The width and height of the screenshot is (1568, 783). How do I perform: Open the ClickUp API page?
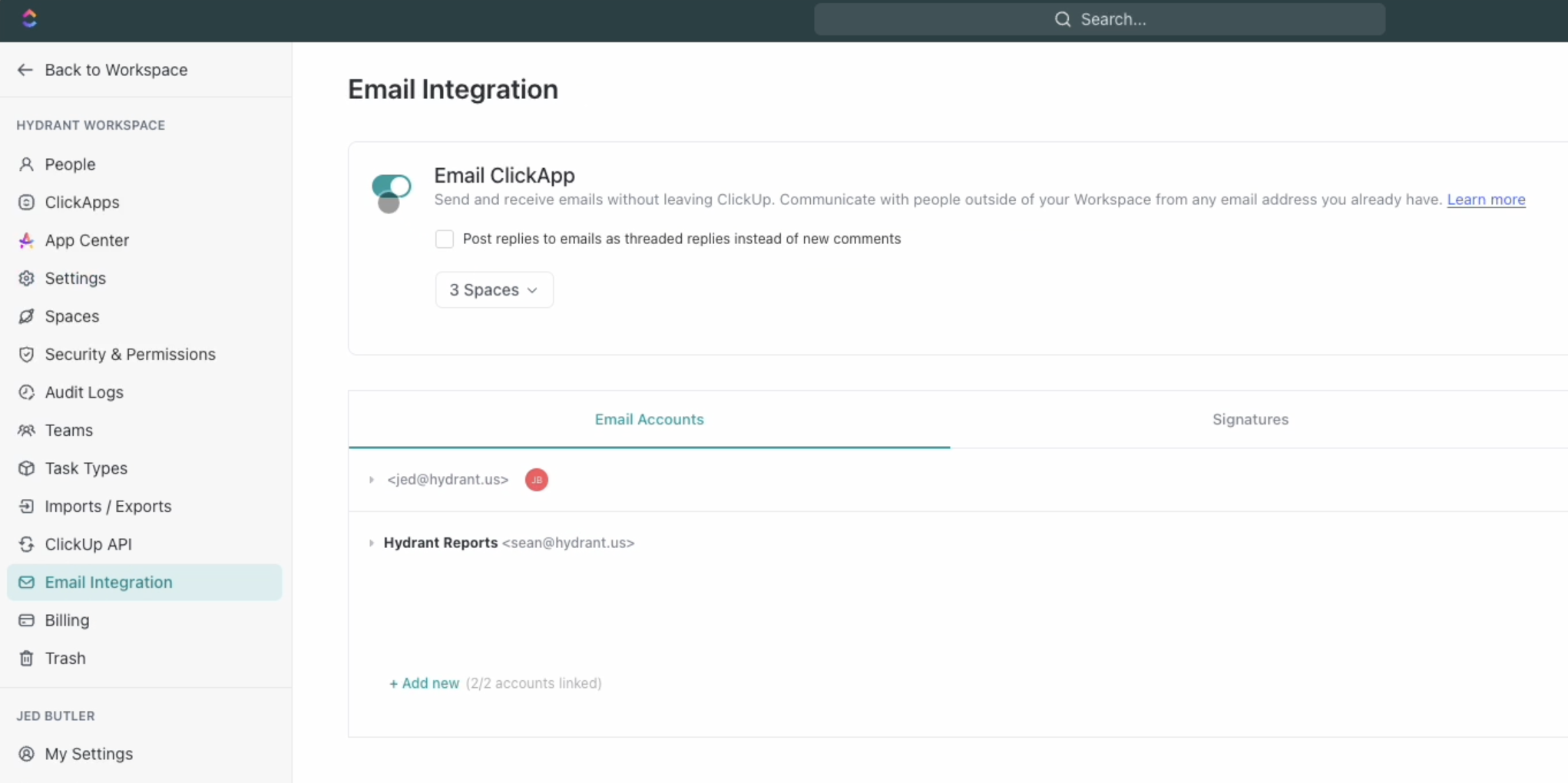pyautogui.click(x=144, y=544)
